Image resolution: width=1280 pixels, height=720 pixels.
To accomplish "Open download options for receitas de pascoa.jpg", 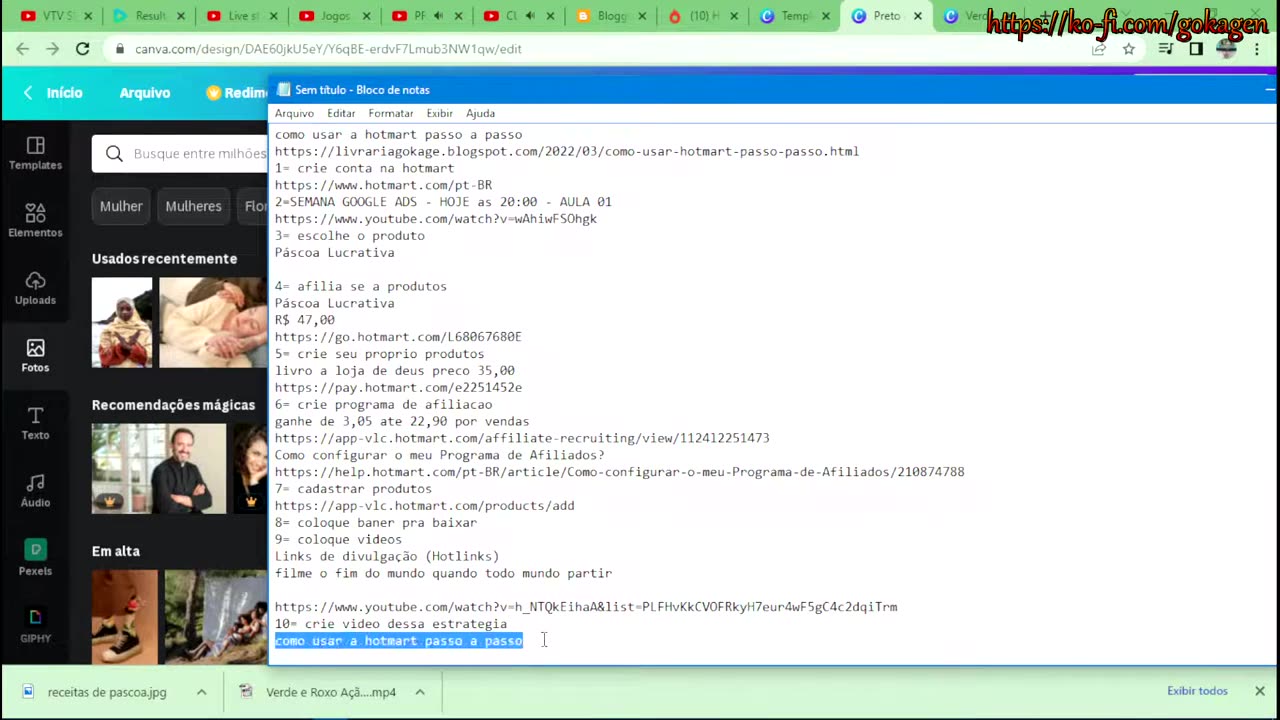I will (201, 692).
